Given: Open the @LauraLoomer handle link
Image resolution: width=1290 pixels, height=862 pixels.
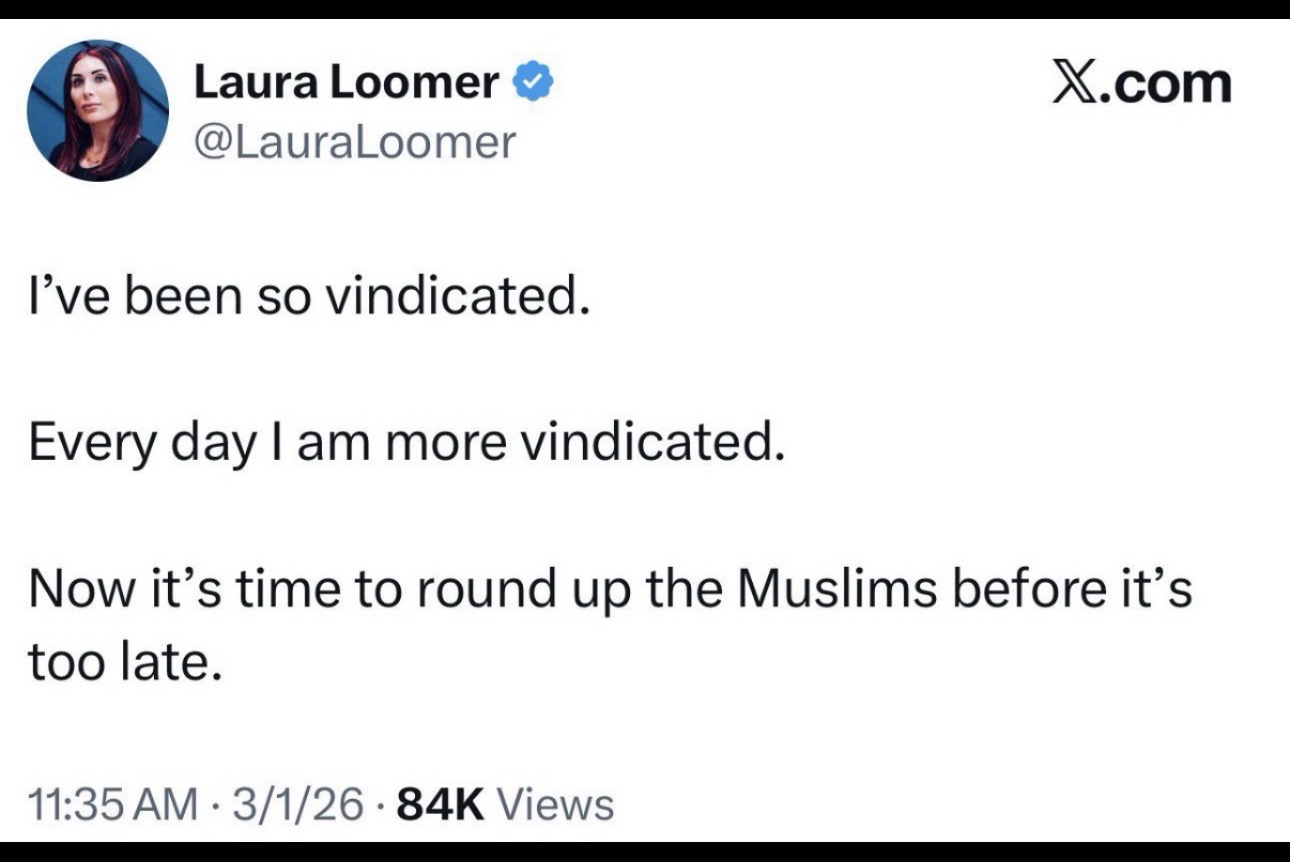Looking at the screenshot, I should tap(354, 142).
